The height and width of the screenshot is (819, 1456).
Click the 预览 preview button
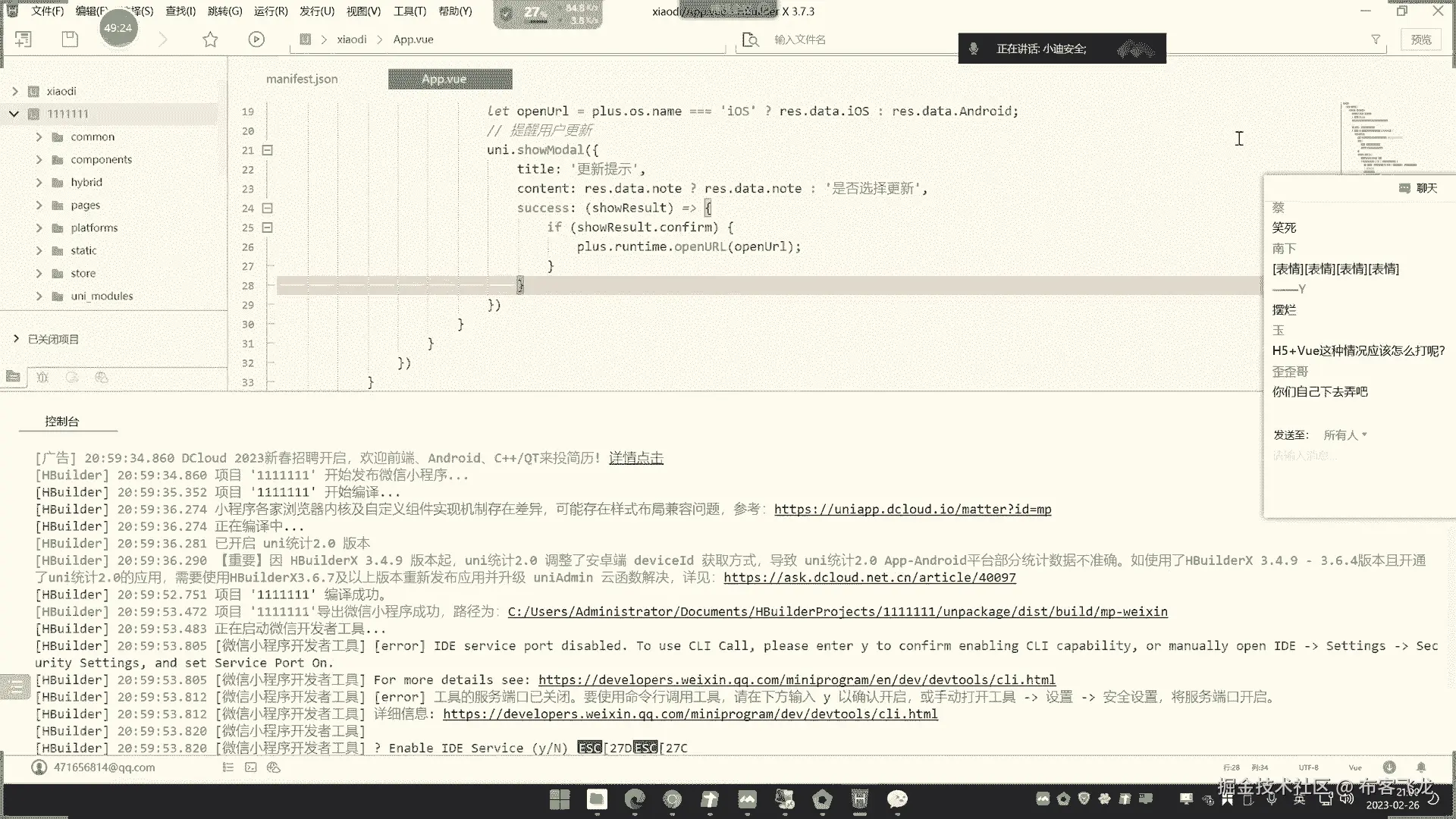[x=1421, y=39]
